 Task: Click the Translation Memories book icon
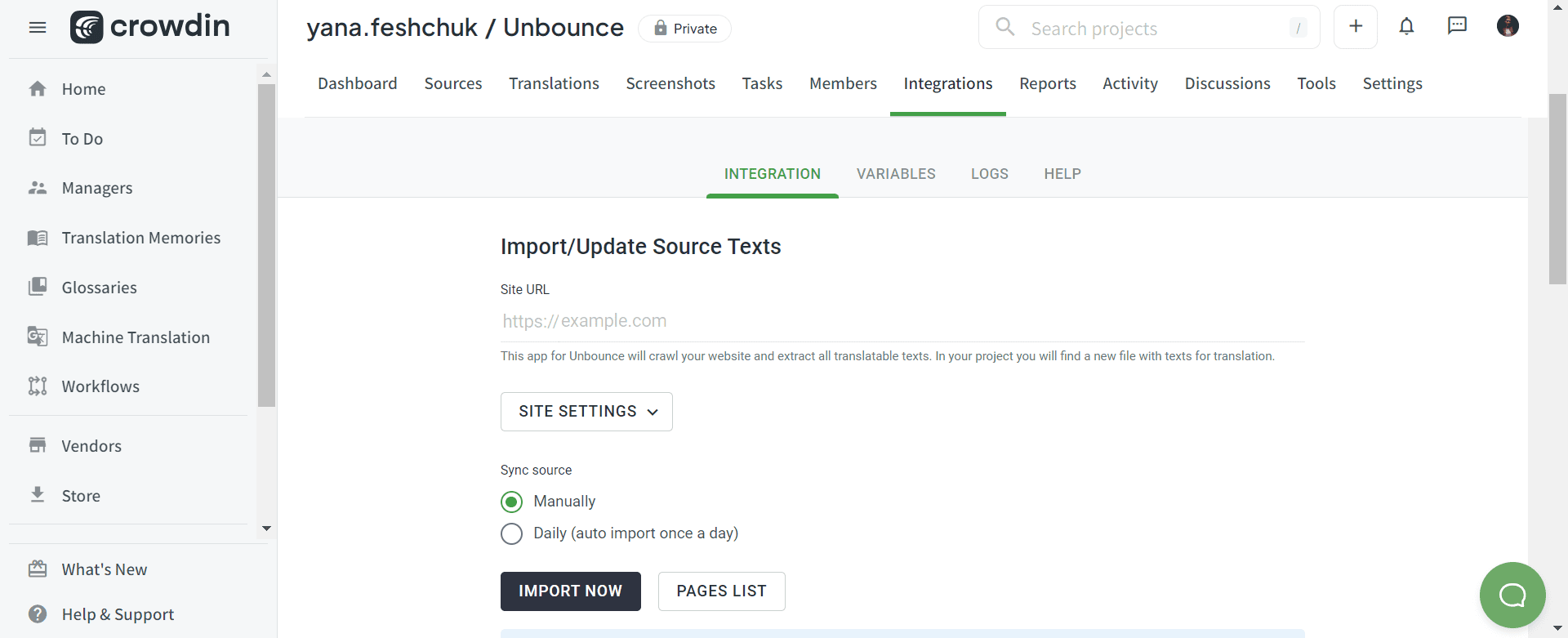[38, 238]
